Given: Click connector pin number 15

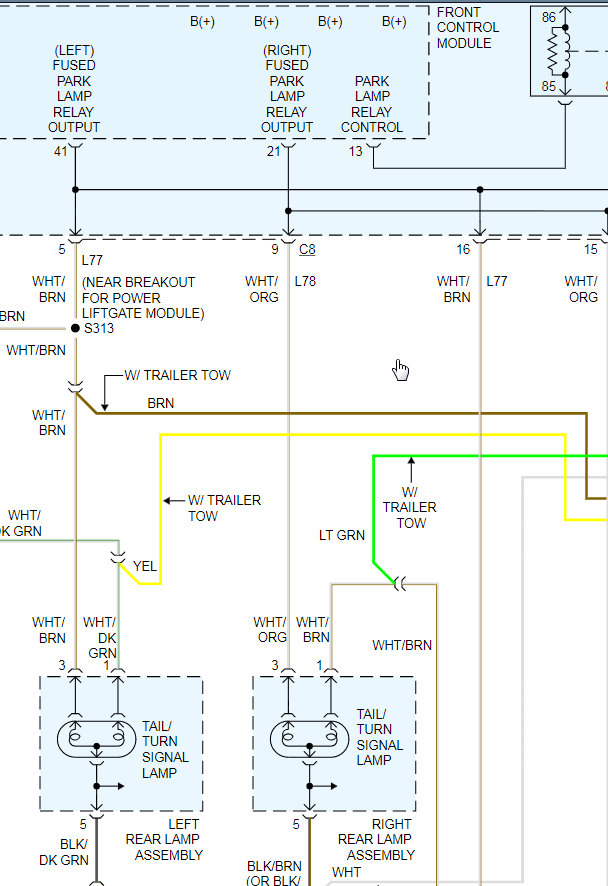Looking at the screenshot, I should click(590, 249).
